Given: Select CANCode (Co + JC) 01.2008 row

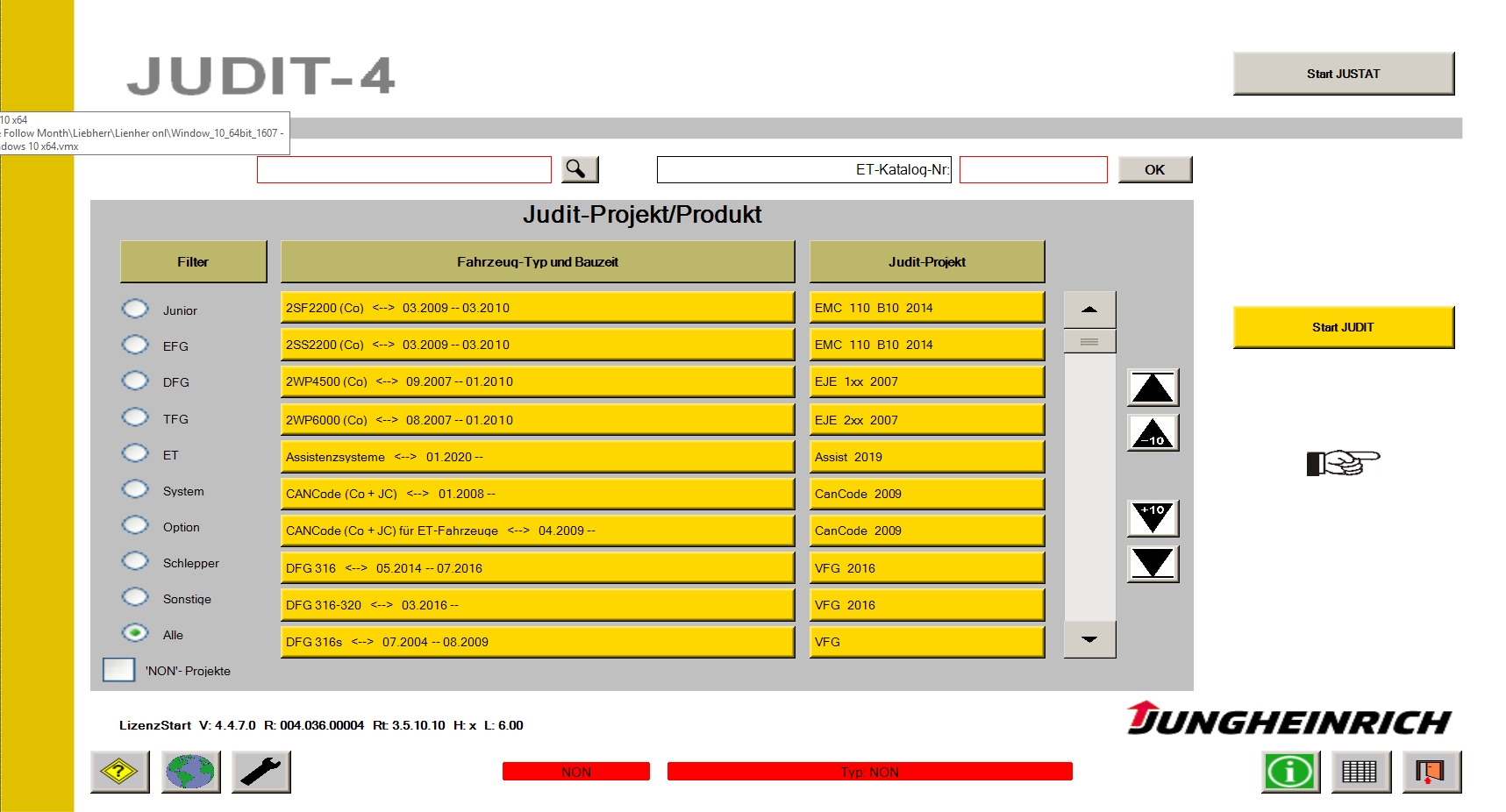Looking at the screenshot, I should click(x=538, y=494).
